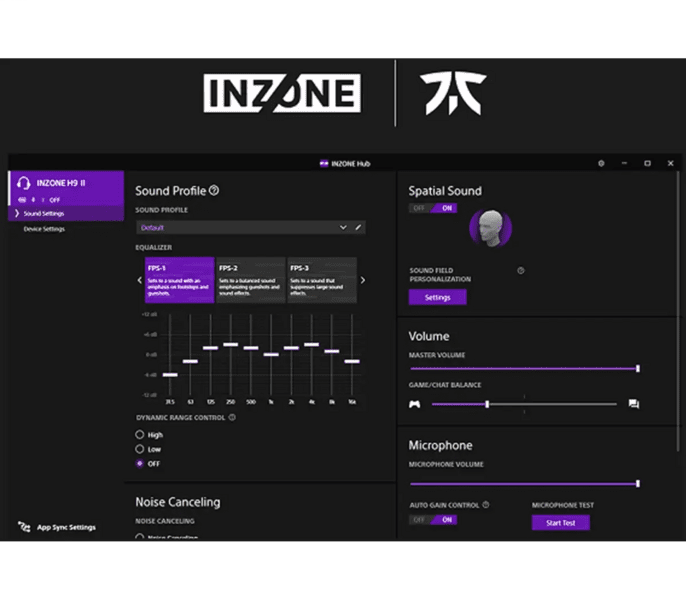Click the pencil icon to edit sound profile
Viewport: 686px width, 600px height.
pos(359,227)
